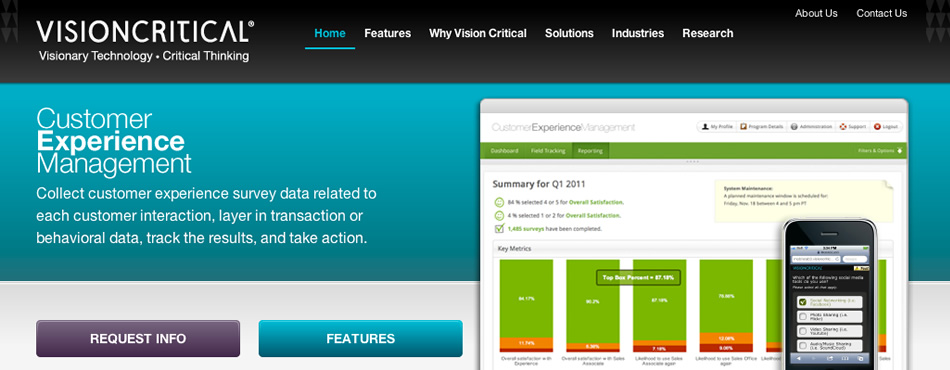This screenshot has width=950, height=370.
Task: Open Program Details via its icon
Action: pyautogui.click(x=743, y=127)
